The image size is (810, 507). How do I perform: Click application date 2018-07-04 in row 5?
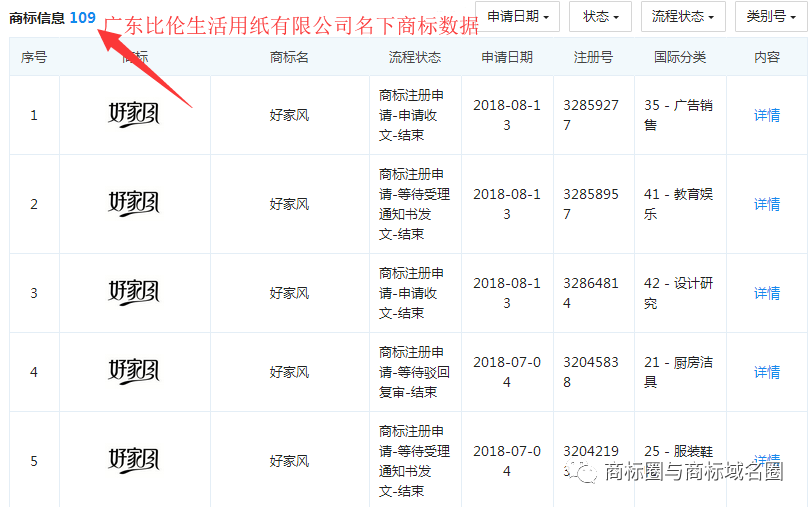[x=507, y=461]
